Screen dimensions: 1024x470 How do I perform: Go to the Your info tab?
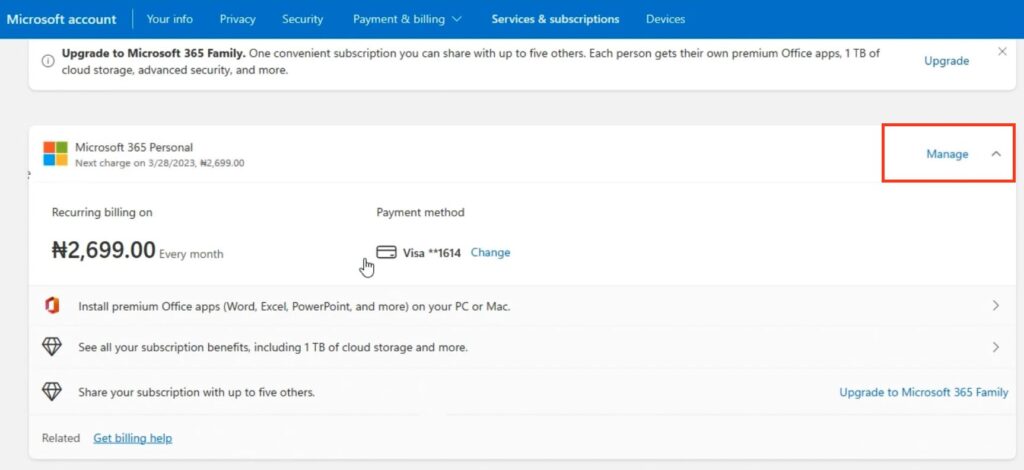[x=170, y=19]
